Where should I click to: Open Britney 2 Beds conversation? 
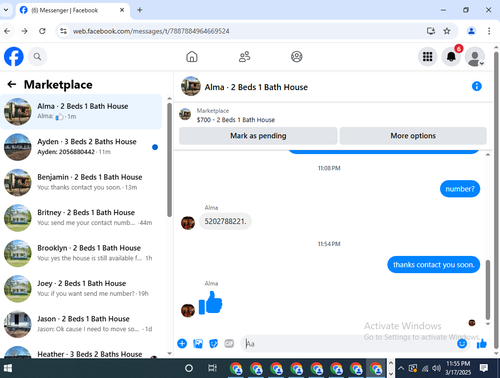[x=81, y=218]
